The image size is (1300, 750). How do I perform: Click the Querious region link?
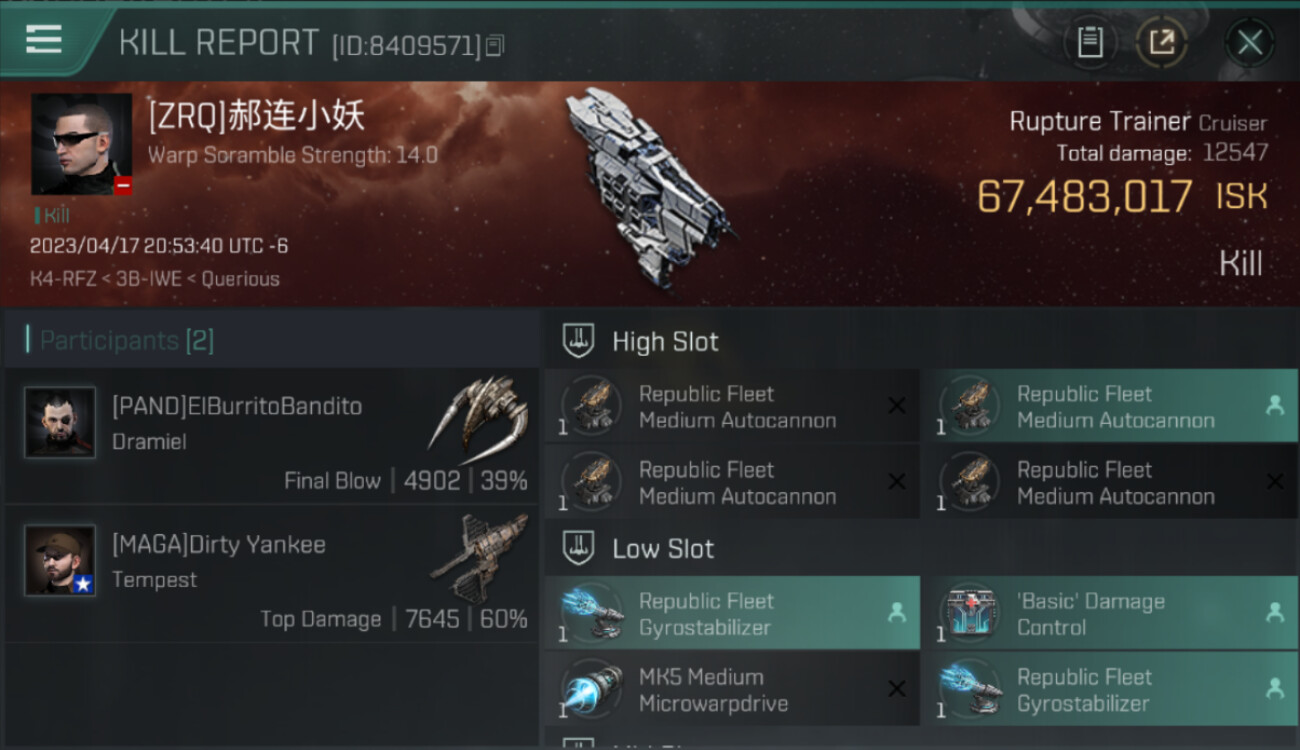(x=241, y=279)
